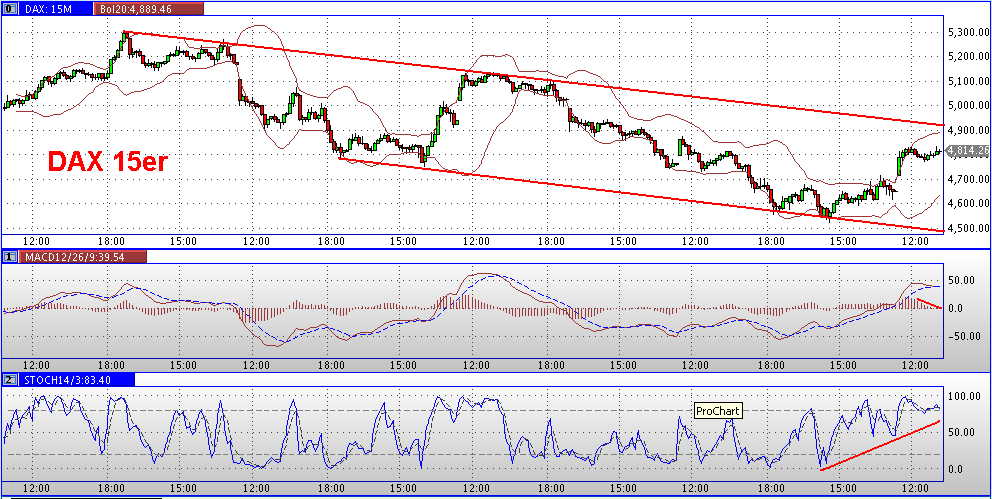Click the 4,900.00 price axis value

click(969, 130)
